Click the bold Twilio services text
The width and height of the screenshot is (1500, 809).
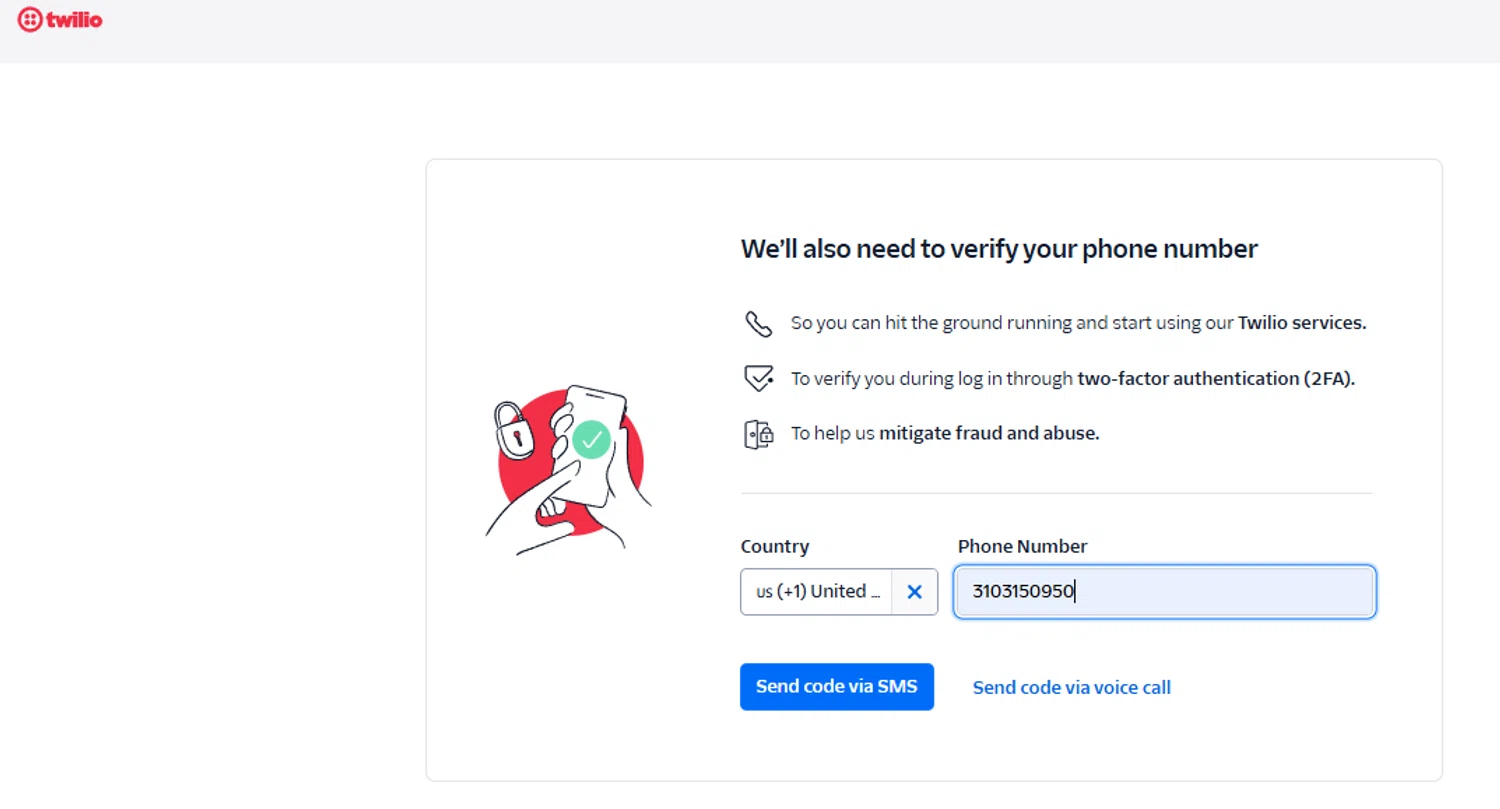[1301, 324]
